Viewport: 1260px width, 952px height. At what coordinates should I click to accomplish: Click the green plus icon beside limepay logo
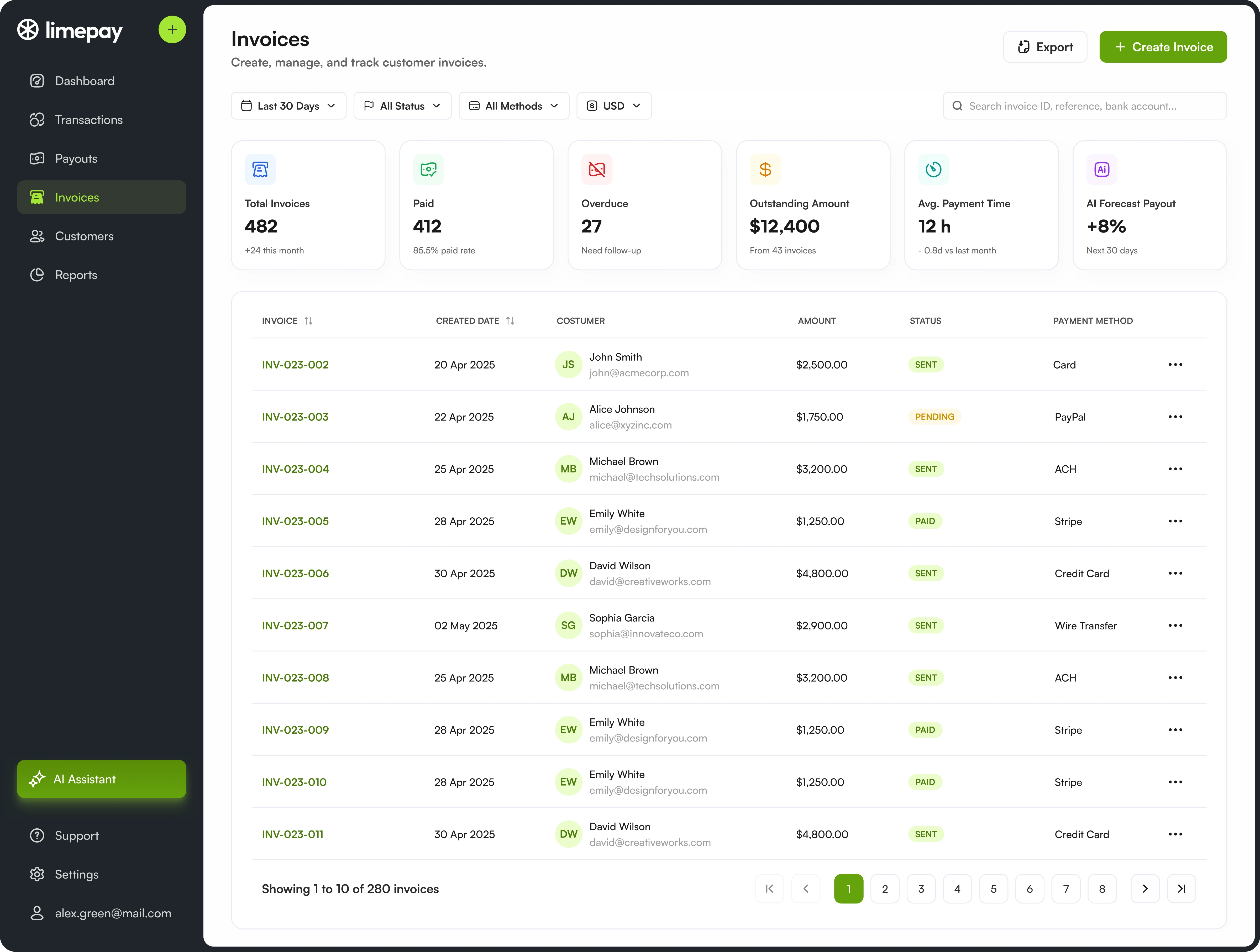pyautogui.click(x=172, y=30)
